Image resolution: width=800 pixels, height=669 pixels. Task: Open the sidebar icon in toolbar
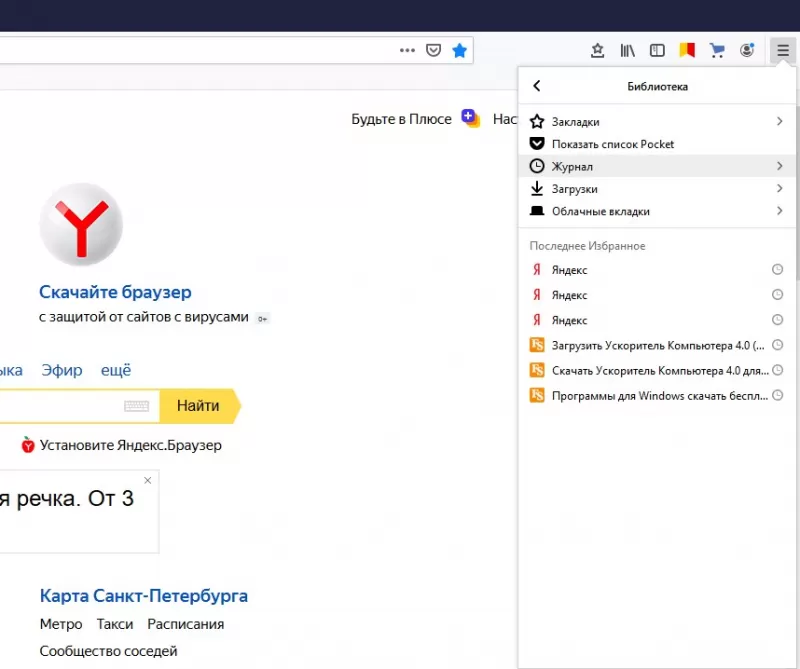point(657,50)
